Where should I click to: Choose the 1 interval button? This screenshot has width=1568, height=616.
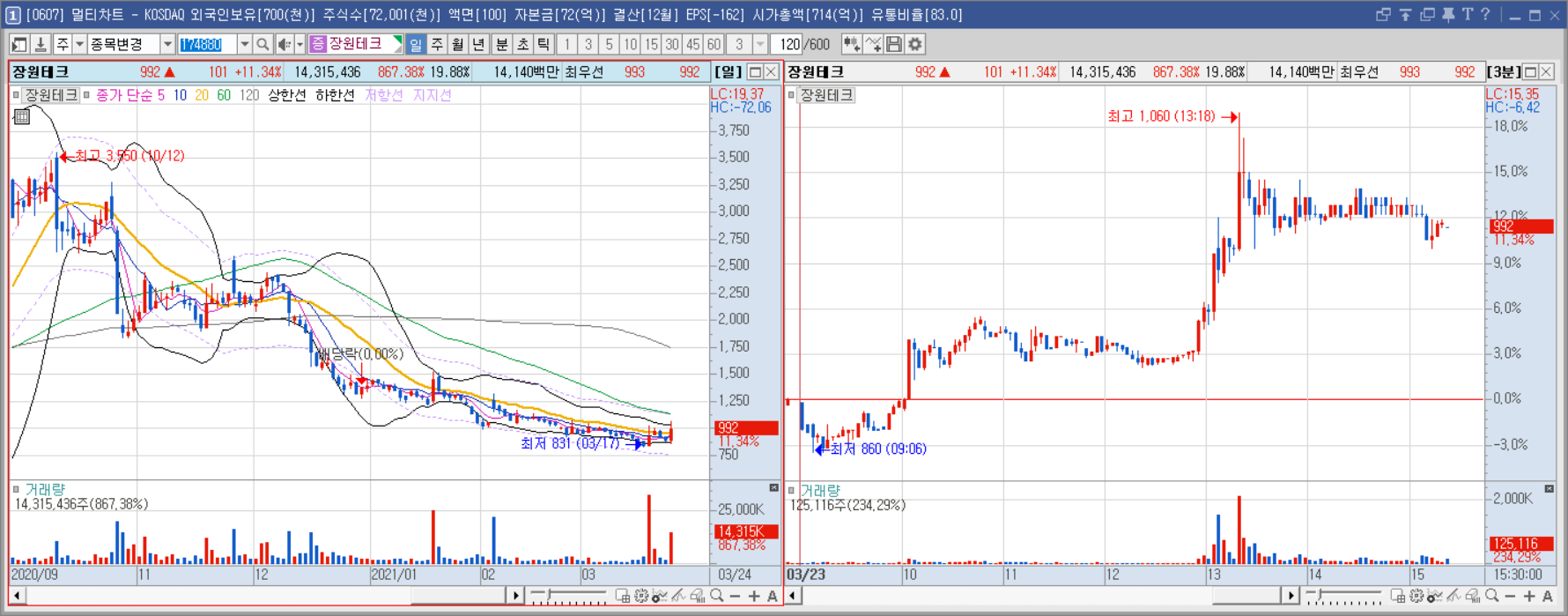coord(567,44)
